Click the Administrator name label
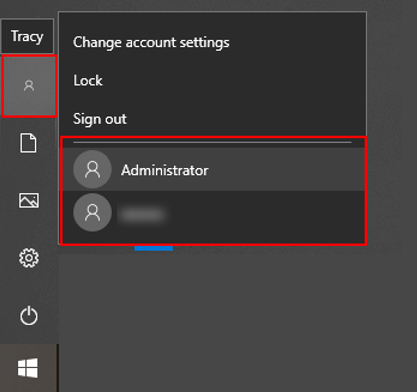417x392 pixels. pos(165,170)
